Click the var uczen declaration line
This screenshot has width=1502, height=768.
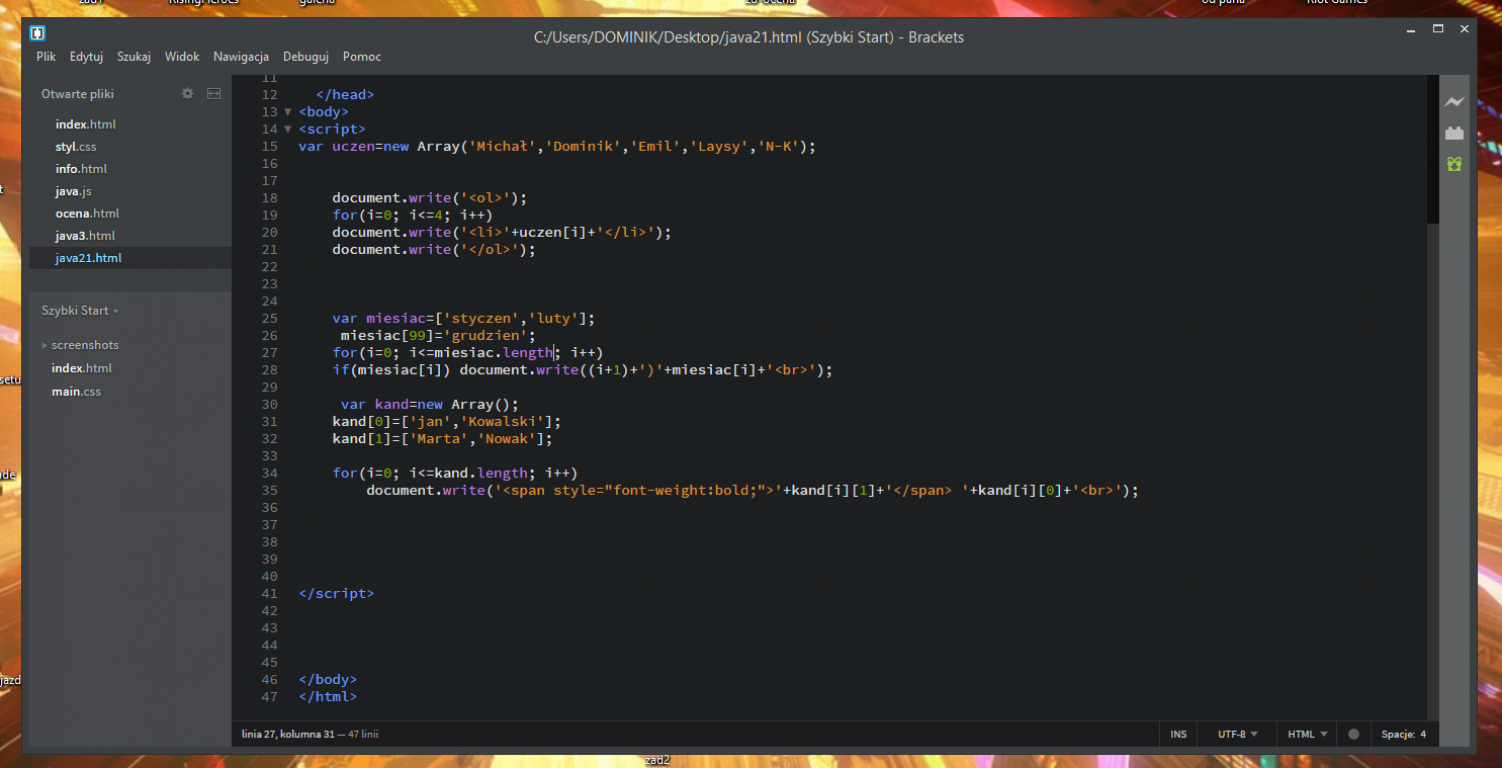click(557, 146)
